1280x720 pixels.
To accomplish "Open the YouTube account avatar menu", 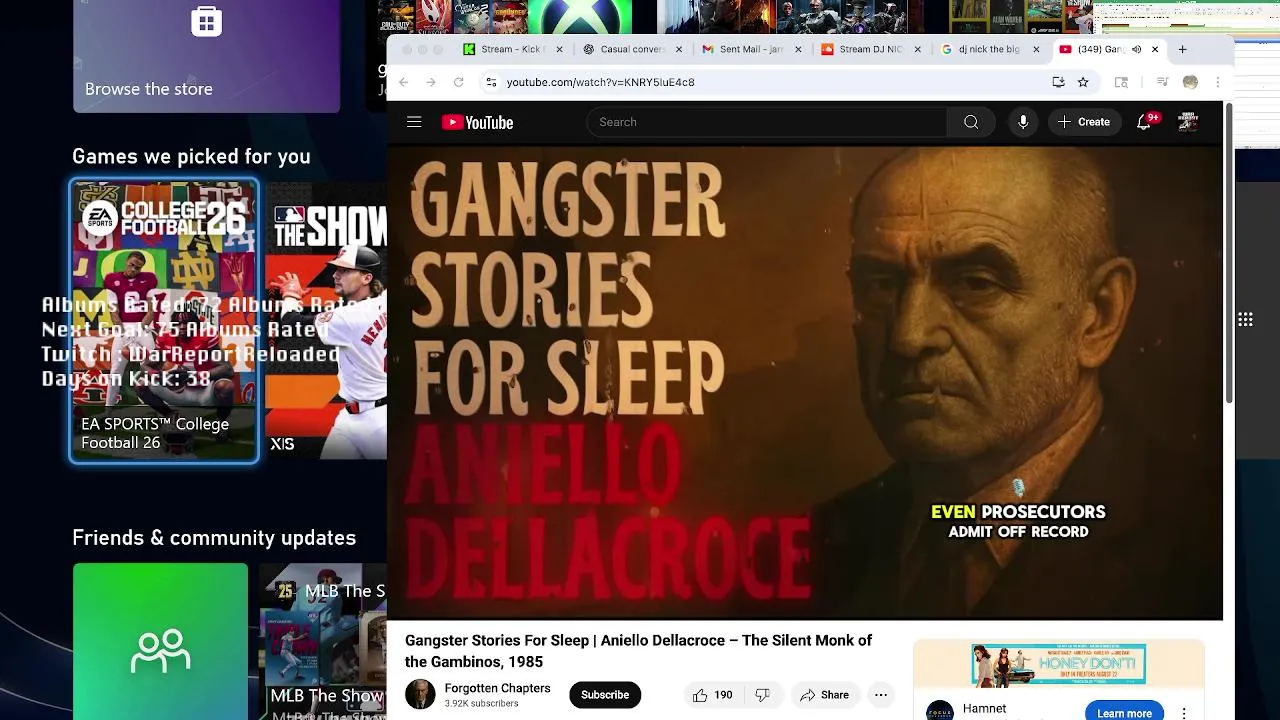I will coord(1188,122).
